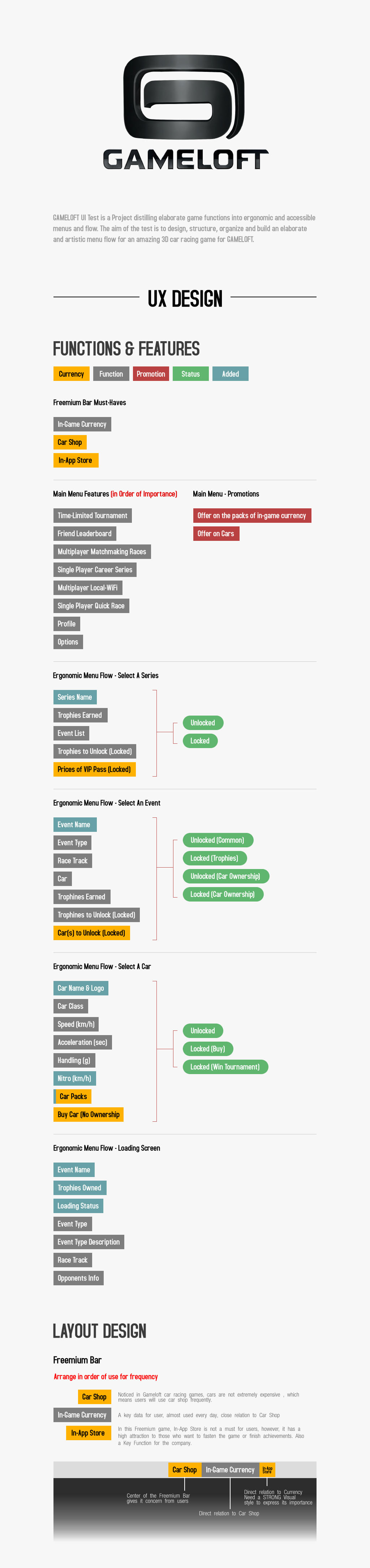Select the orange Currency legend tag
Image resolution: width=370 pixels, height=1568 pixels.
pyautogui.click(x=71, y=374)
